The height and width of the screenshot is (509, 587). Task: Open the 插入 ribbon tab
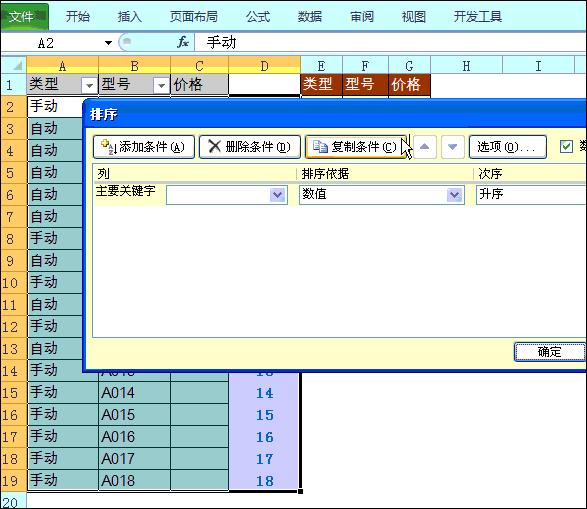(x=130, y=16)
